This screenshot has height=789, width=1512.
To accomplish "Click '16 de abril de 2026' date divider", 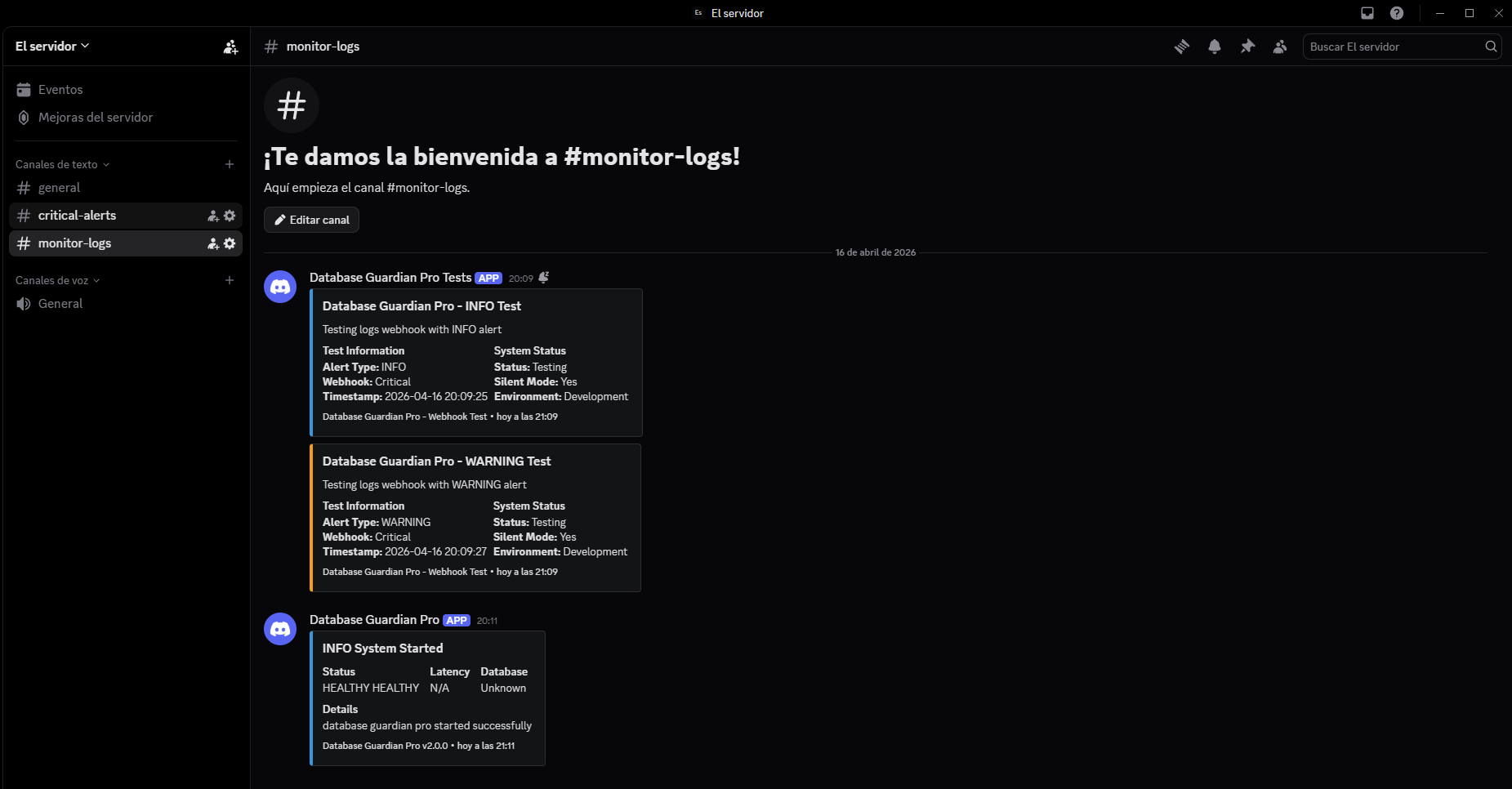I will [x=875, y=252].
